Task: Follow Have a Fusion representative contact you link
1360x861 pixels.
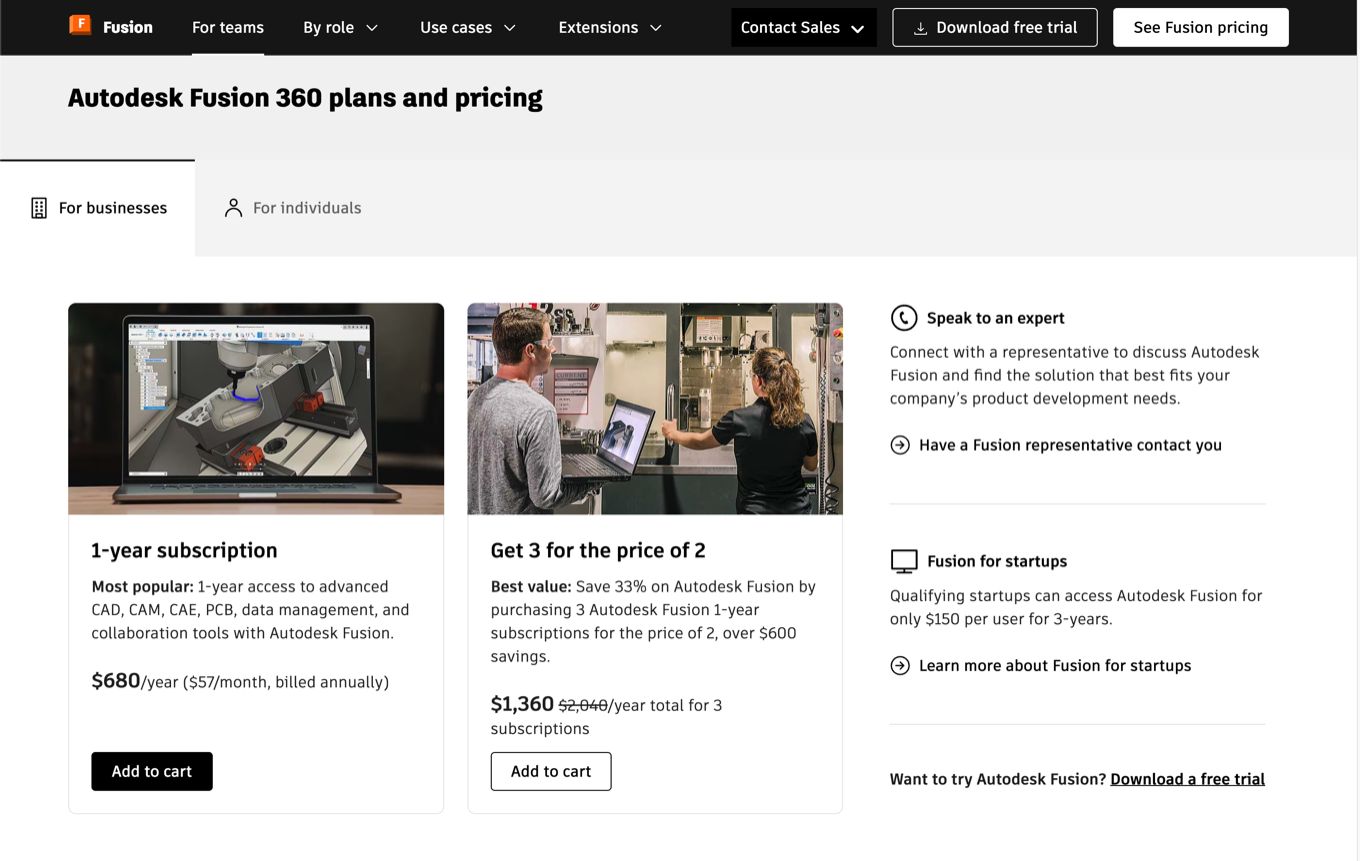Action: [x=1070, y=445]
